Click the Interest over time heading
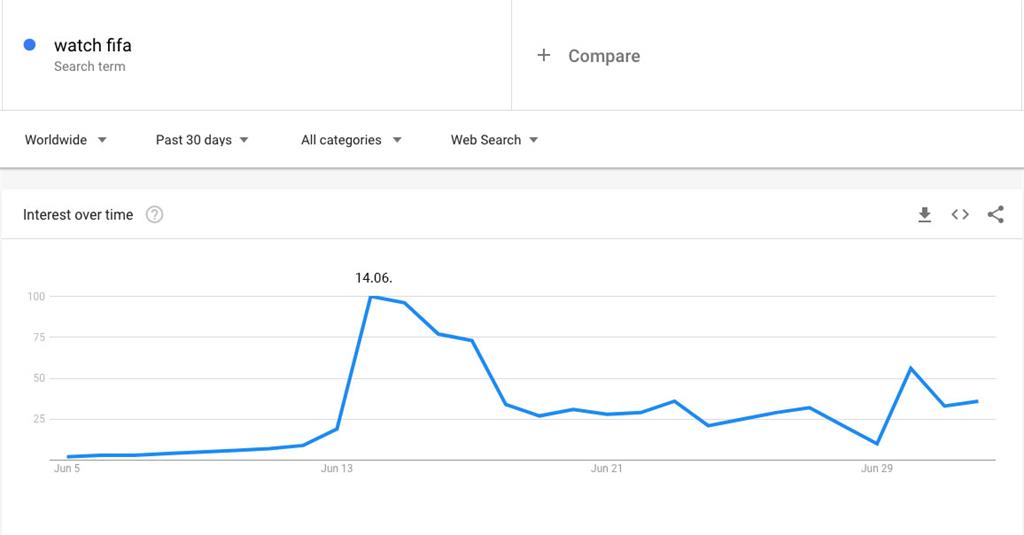 click(78, 215)
